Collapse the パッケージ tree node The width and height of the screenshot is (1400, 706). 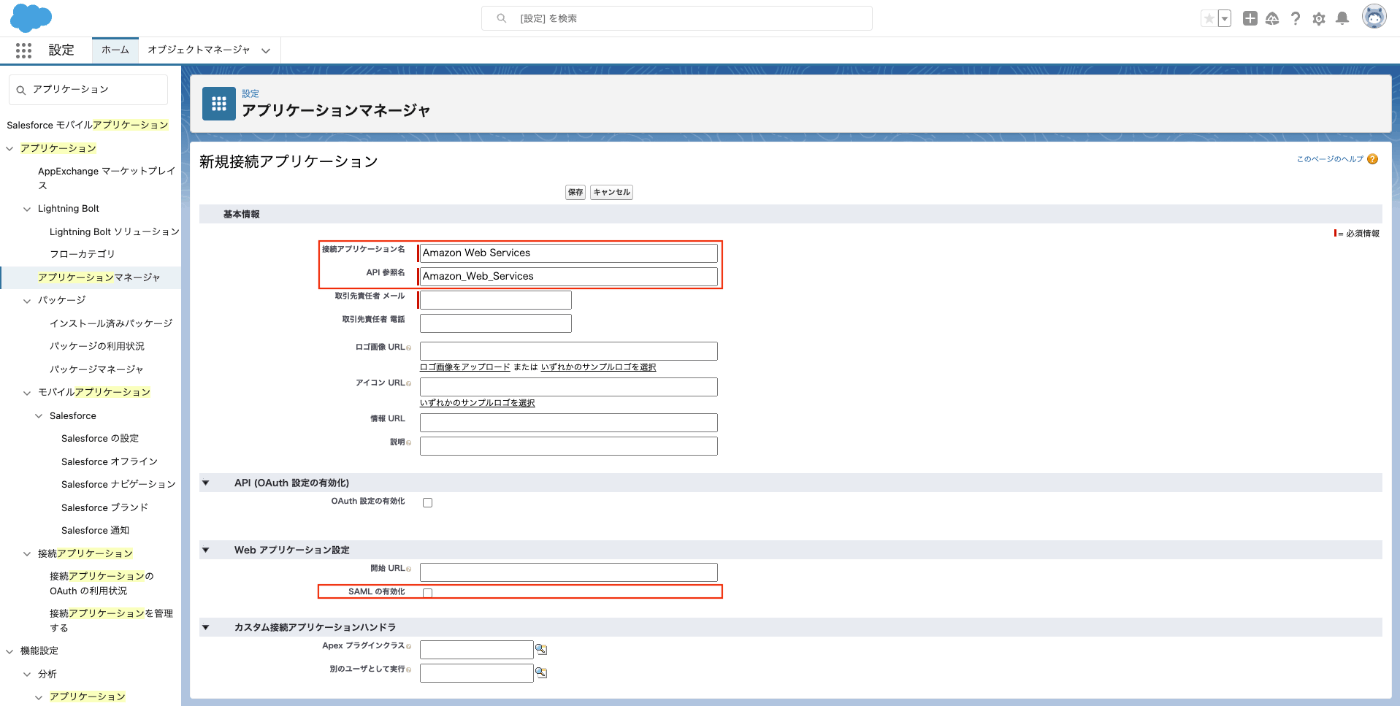point(27,300)
